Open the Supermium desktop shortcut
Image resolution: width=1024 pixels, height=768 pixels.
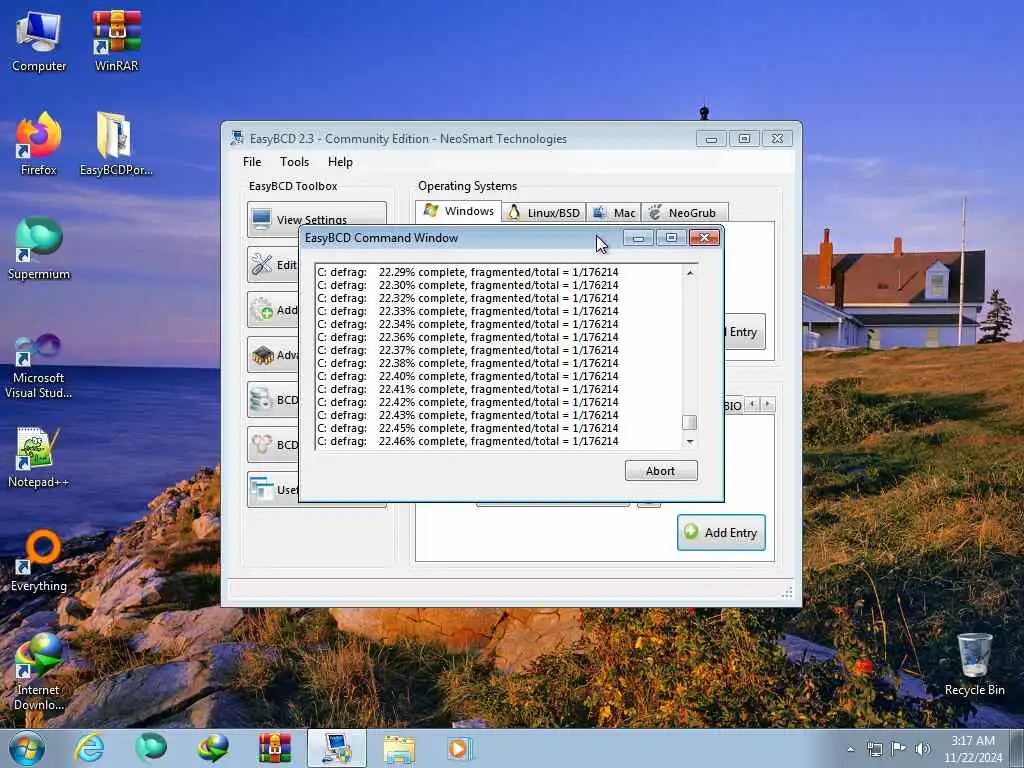tap(39, 249)
